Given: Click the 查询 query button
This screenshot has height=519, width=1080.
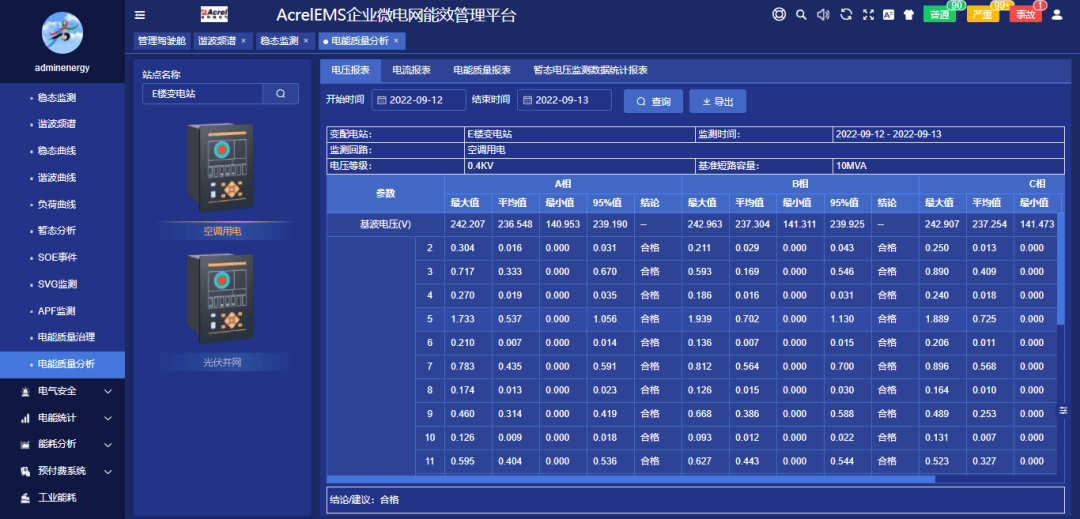Looking at the screenshot, I should [x=653, y=101].
